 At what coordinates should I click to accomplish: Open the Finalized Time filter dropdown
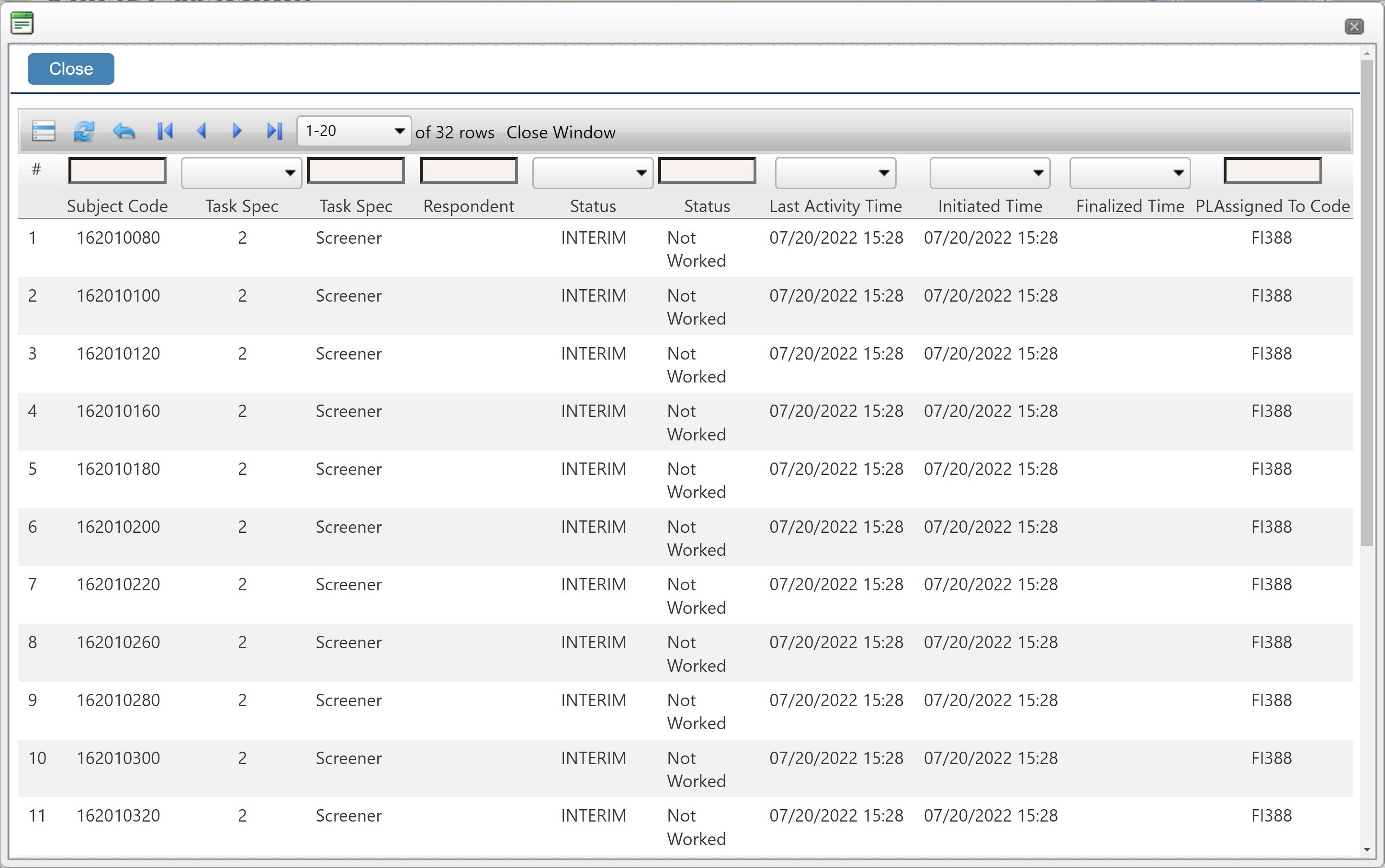[1129, 173]
